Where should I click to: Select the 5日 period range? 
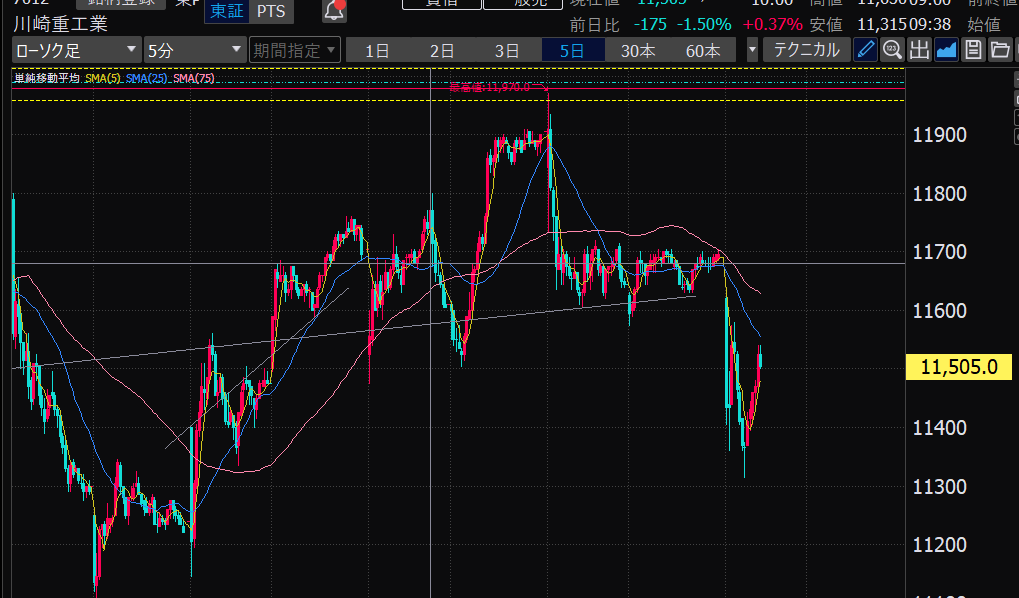(x=572, y=50)
